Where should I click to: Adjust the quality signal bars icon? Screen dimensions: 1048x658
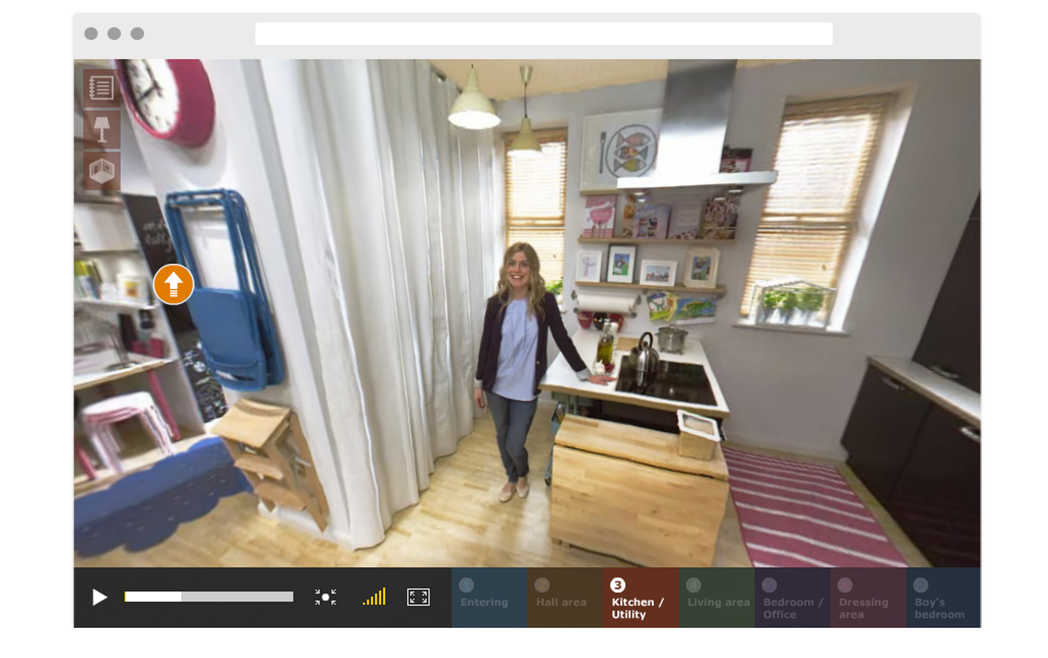coord(374,596)
